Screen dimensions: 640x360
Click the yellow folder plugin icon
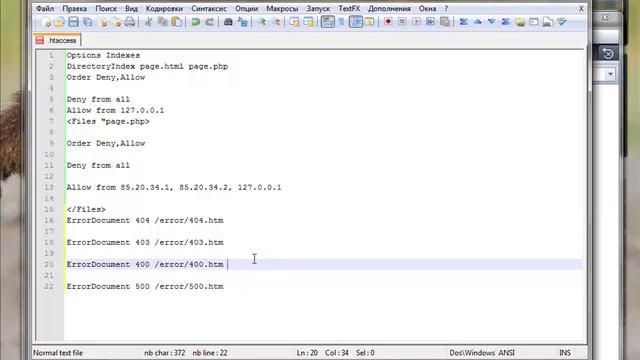coord(520,22)
